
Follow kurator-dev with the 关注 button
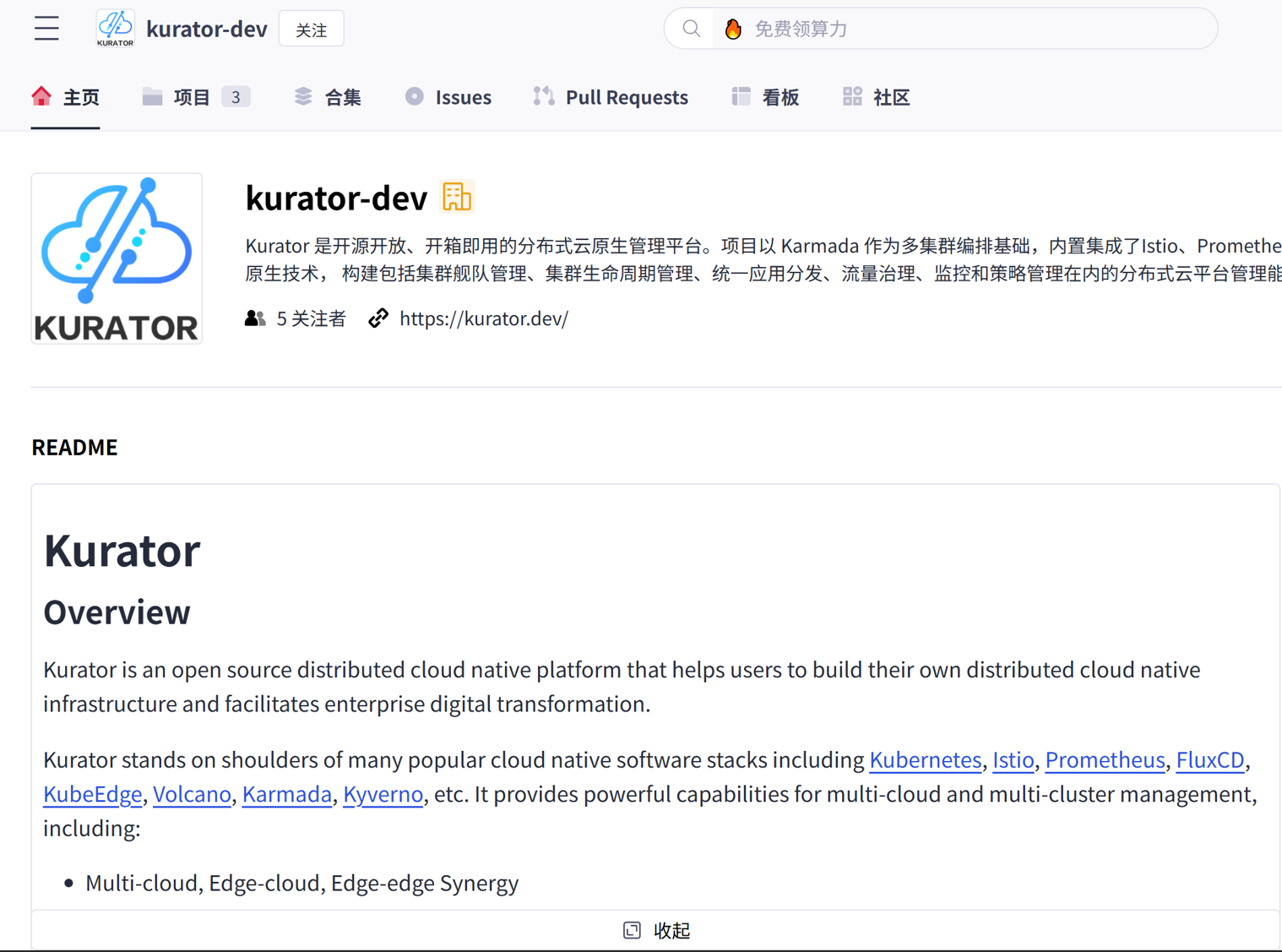[312, 30]
